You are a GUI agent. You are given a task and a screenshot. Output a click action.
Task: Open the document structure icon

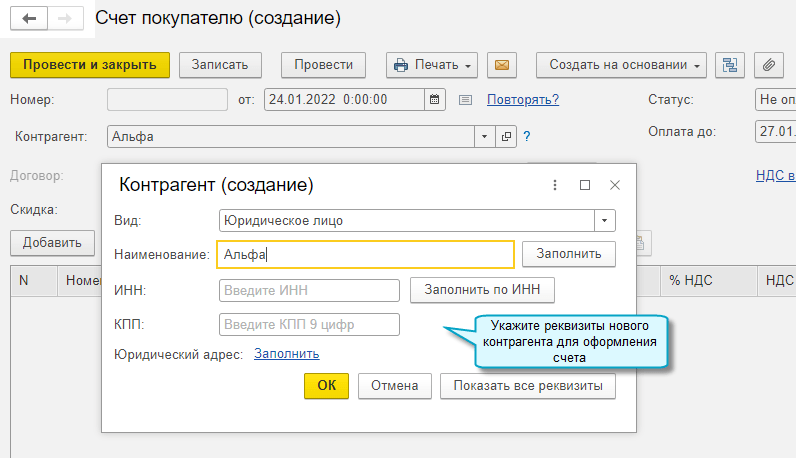click(730, 65)
